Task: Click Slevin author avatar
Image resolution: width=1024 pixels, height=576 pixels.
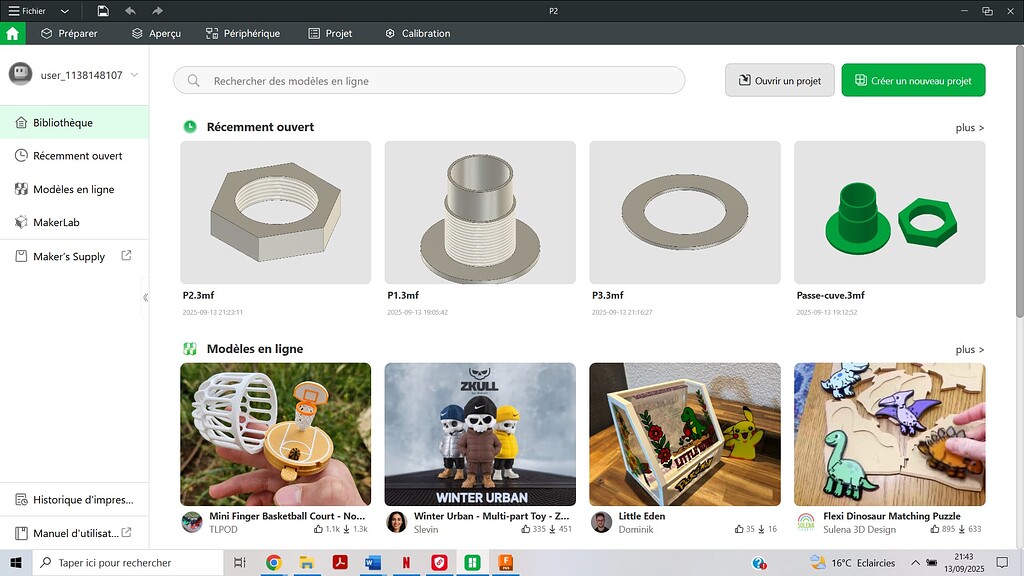Action: tap(396, 522)
